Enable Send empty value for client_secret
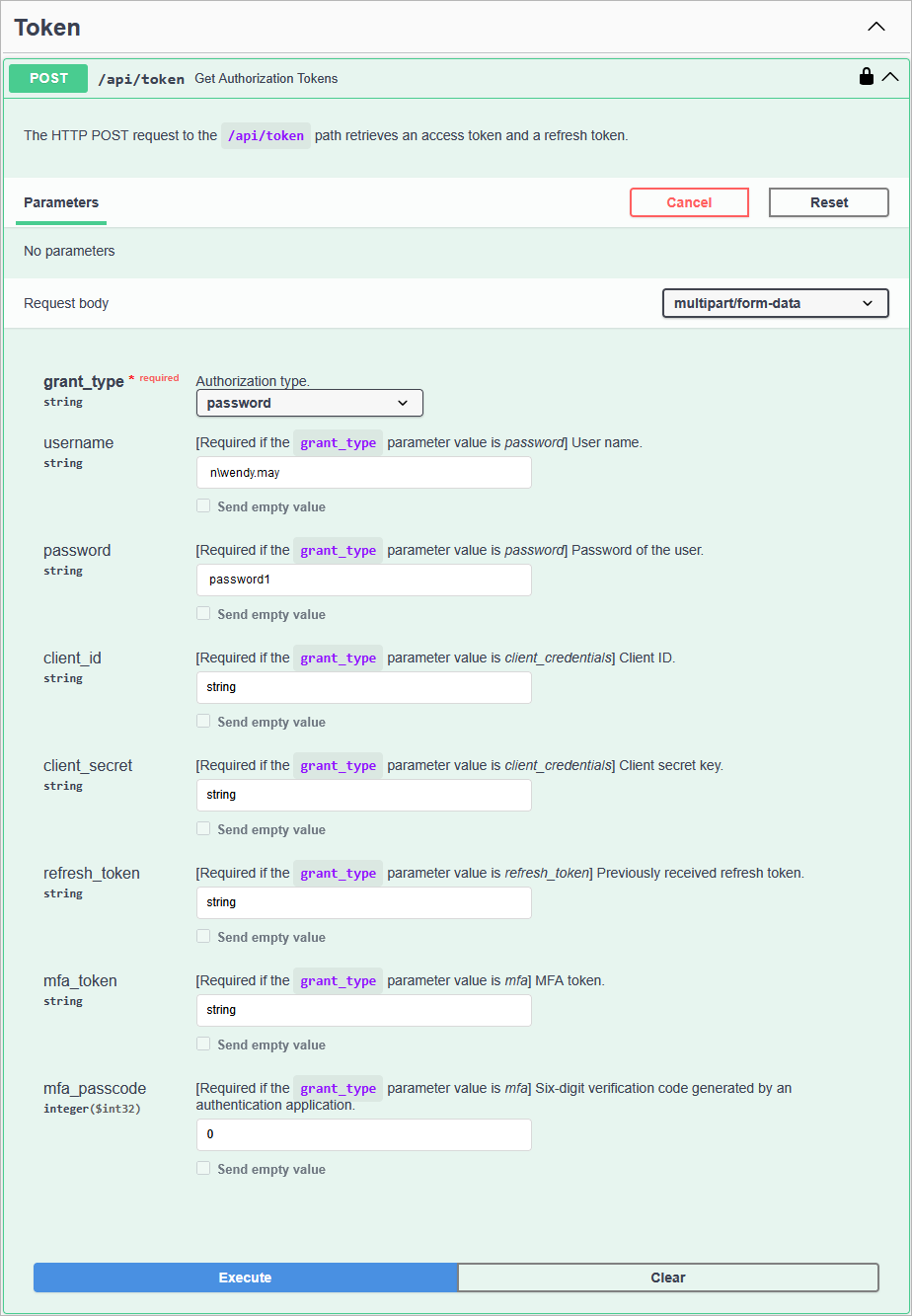Viewport: 912px width, 1316px height. (203, 829)
